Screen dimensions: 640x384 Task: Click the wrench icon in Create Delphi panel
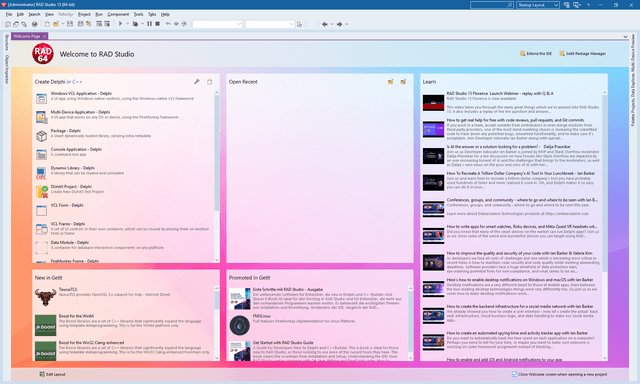tap(197, 82)
